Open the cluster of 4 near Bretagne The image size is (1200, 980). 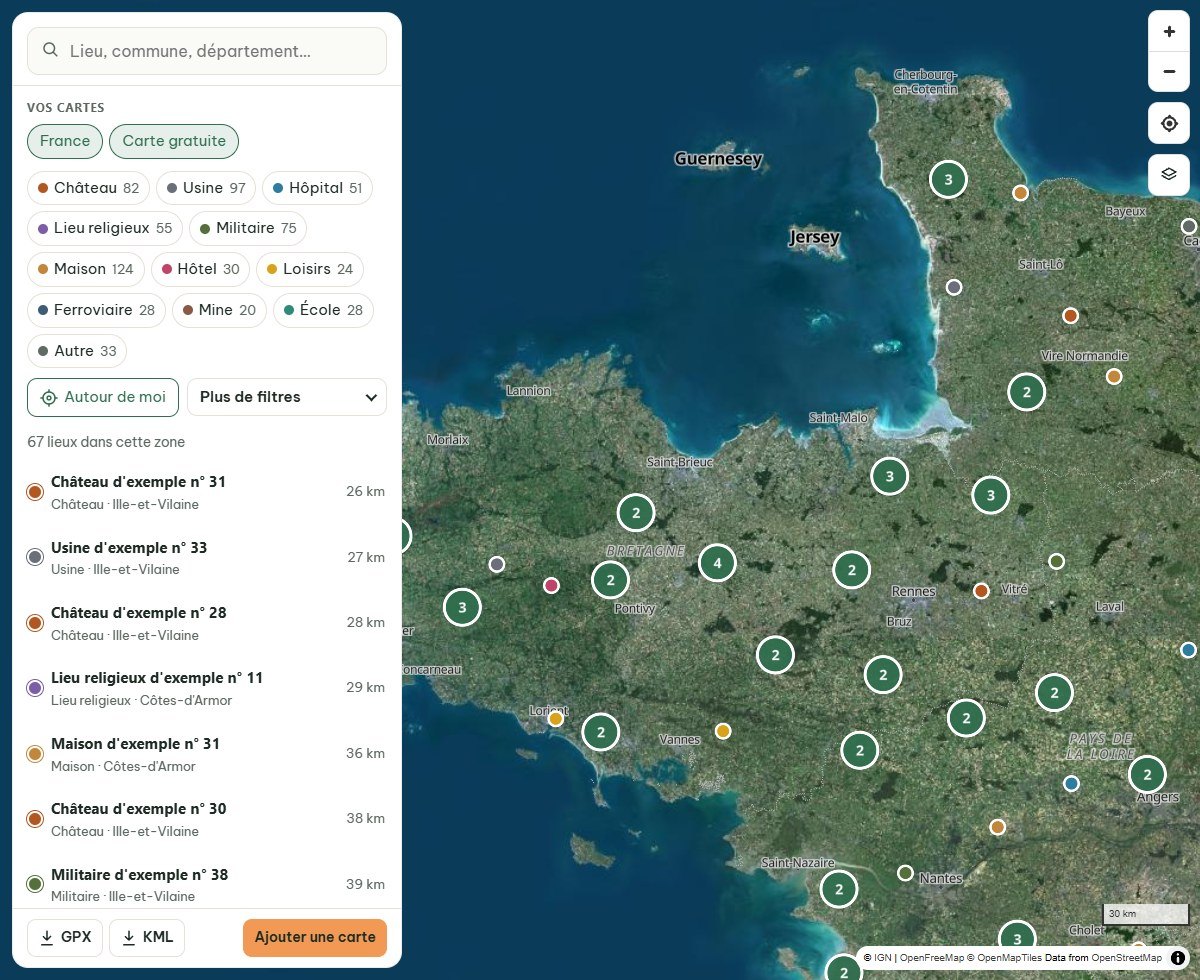[717, 563]
